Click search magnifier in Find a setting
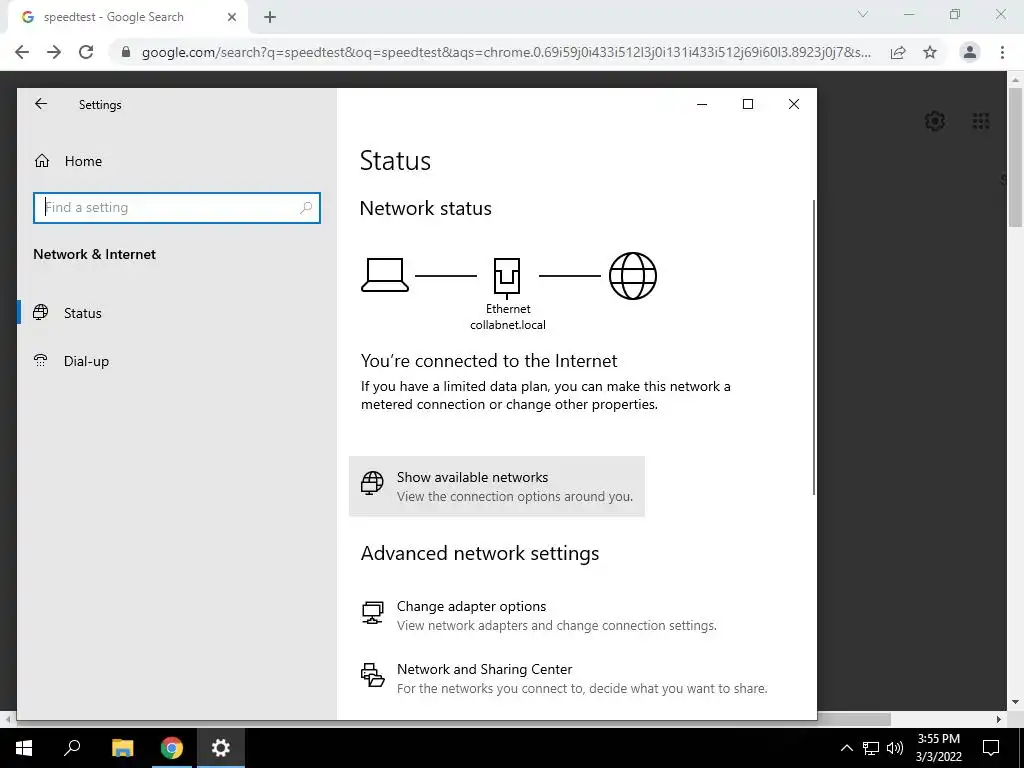 (306, 208)
